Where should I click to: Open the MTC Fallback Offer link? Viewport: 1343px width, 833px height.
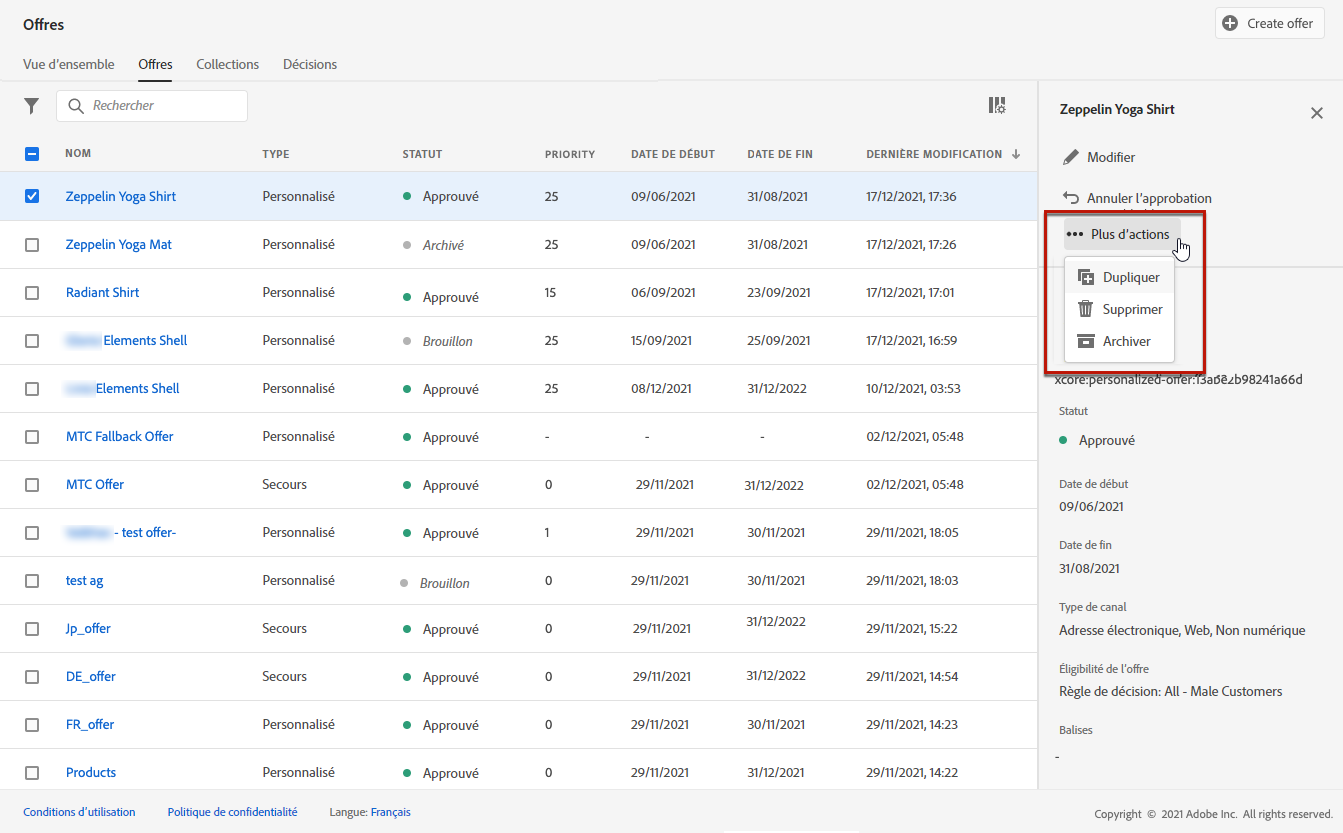coord(119,436)
